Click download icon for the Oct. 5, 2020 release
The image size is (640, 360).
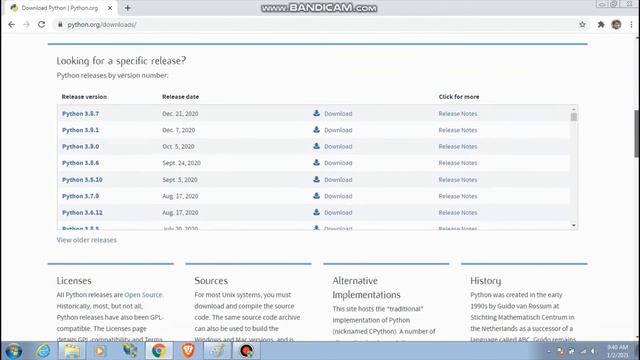(316, 146)
